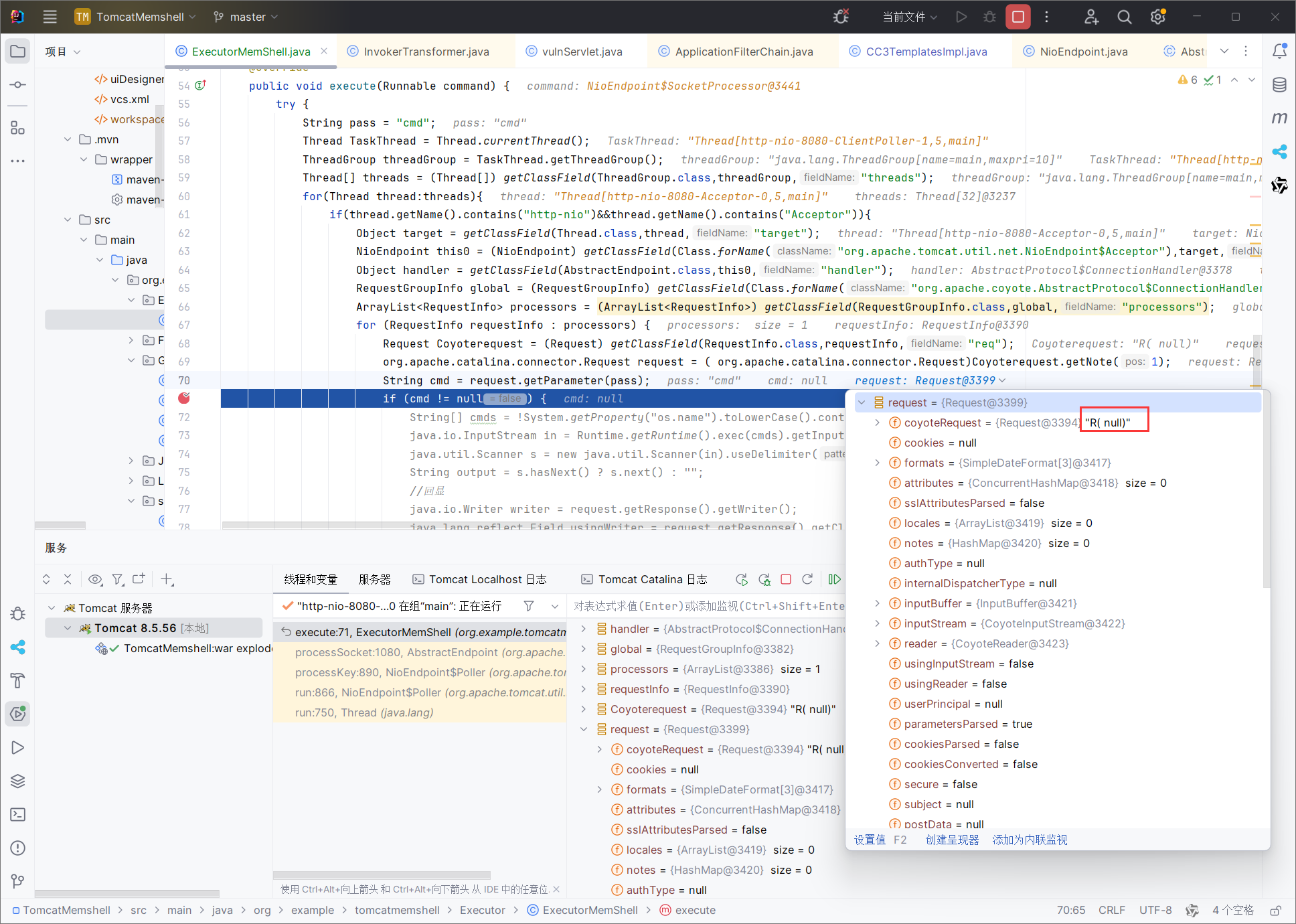
Task: Open the Structure tool window icon
Action: [18, 127]
